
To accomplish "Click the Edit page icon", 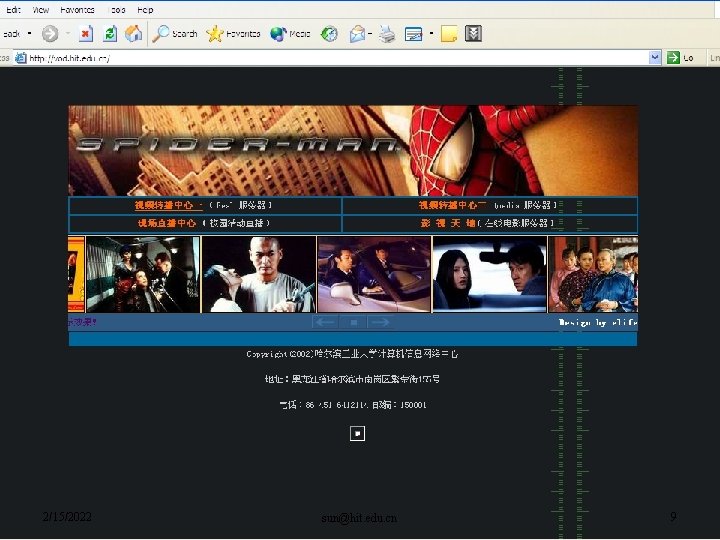I will click(x=413, y=34).
